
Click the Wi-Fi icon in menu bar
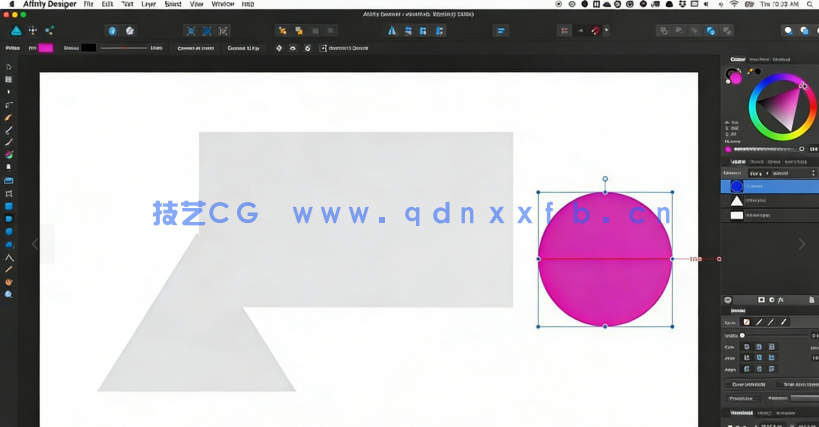[x=734, y=4]
